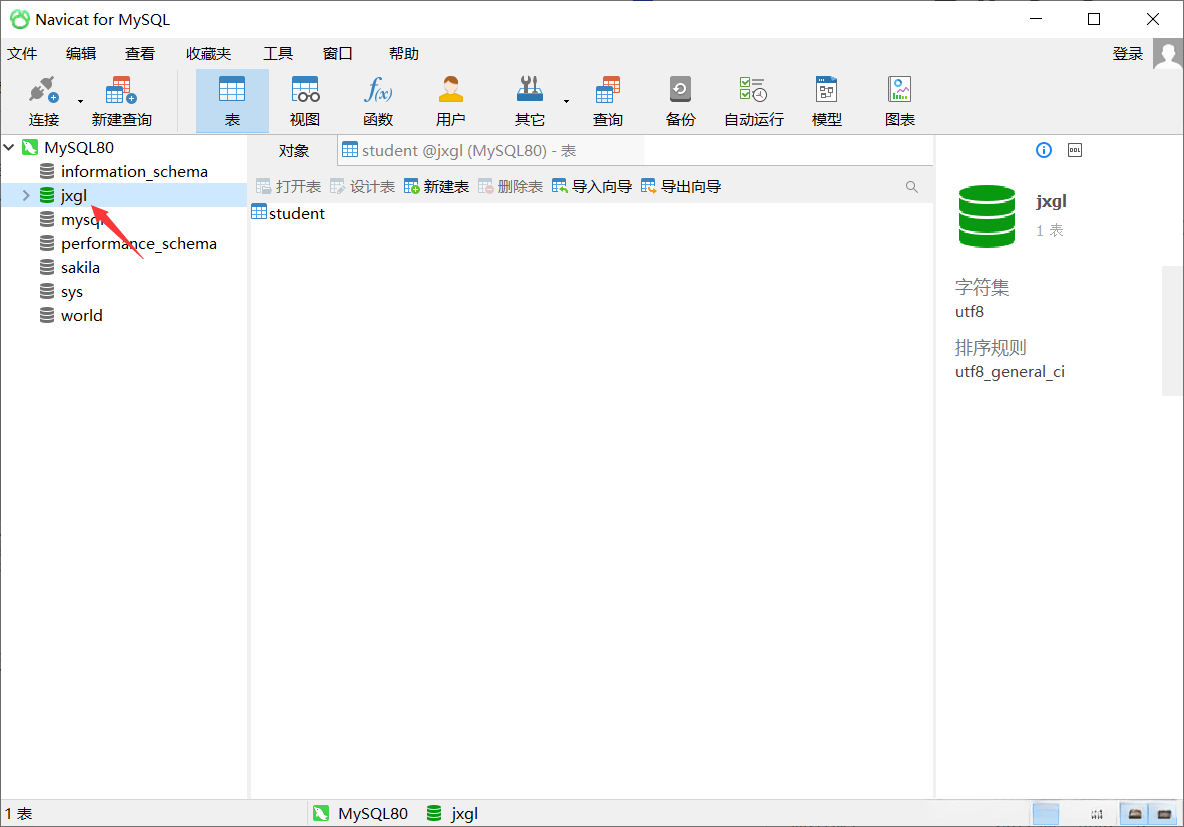Click the Connection (连接) toolbar icon
This screenshot has height=827, width=1184.
(43, 101)
